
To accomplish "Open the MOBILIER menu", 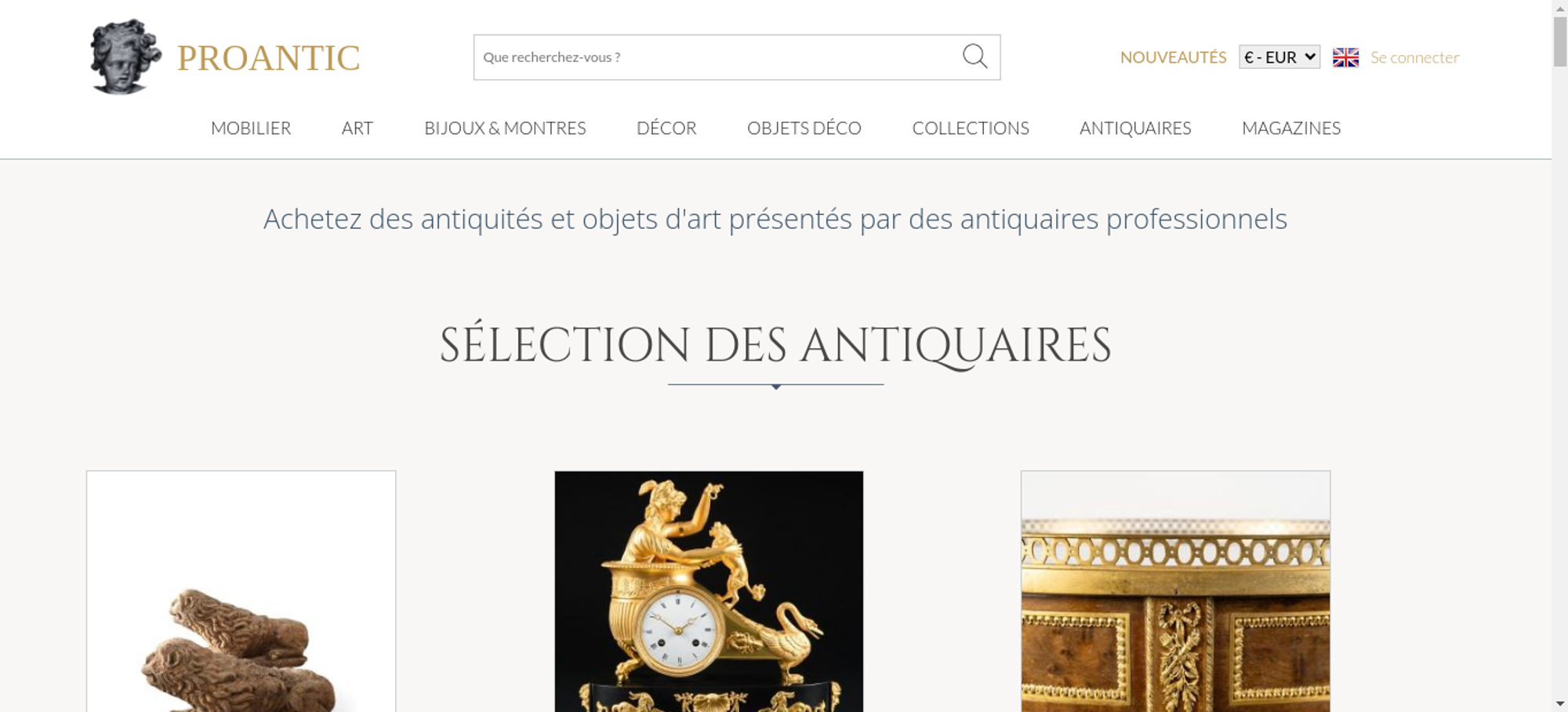I will point(251,128).
